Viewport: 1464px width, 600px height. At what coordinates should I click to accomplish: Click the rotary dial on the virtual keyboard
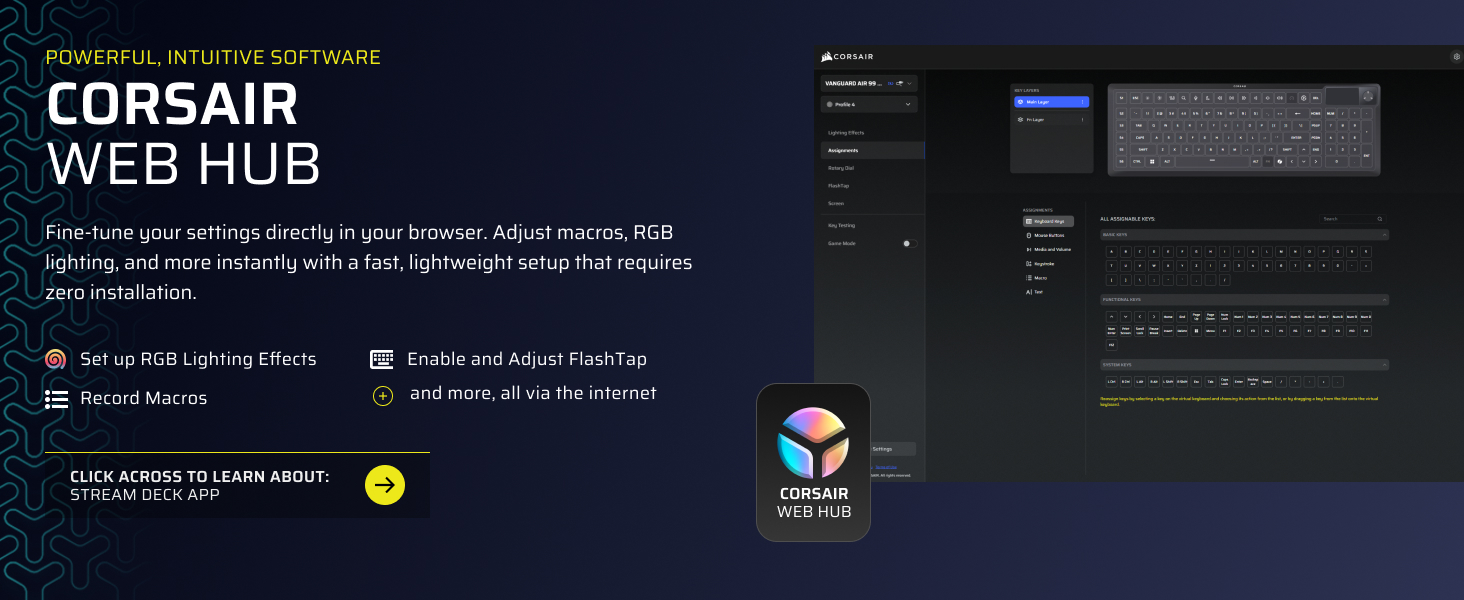[x=1368, y=97]
